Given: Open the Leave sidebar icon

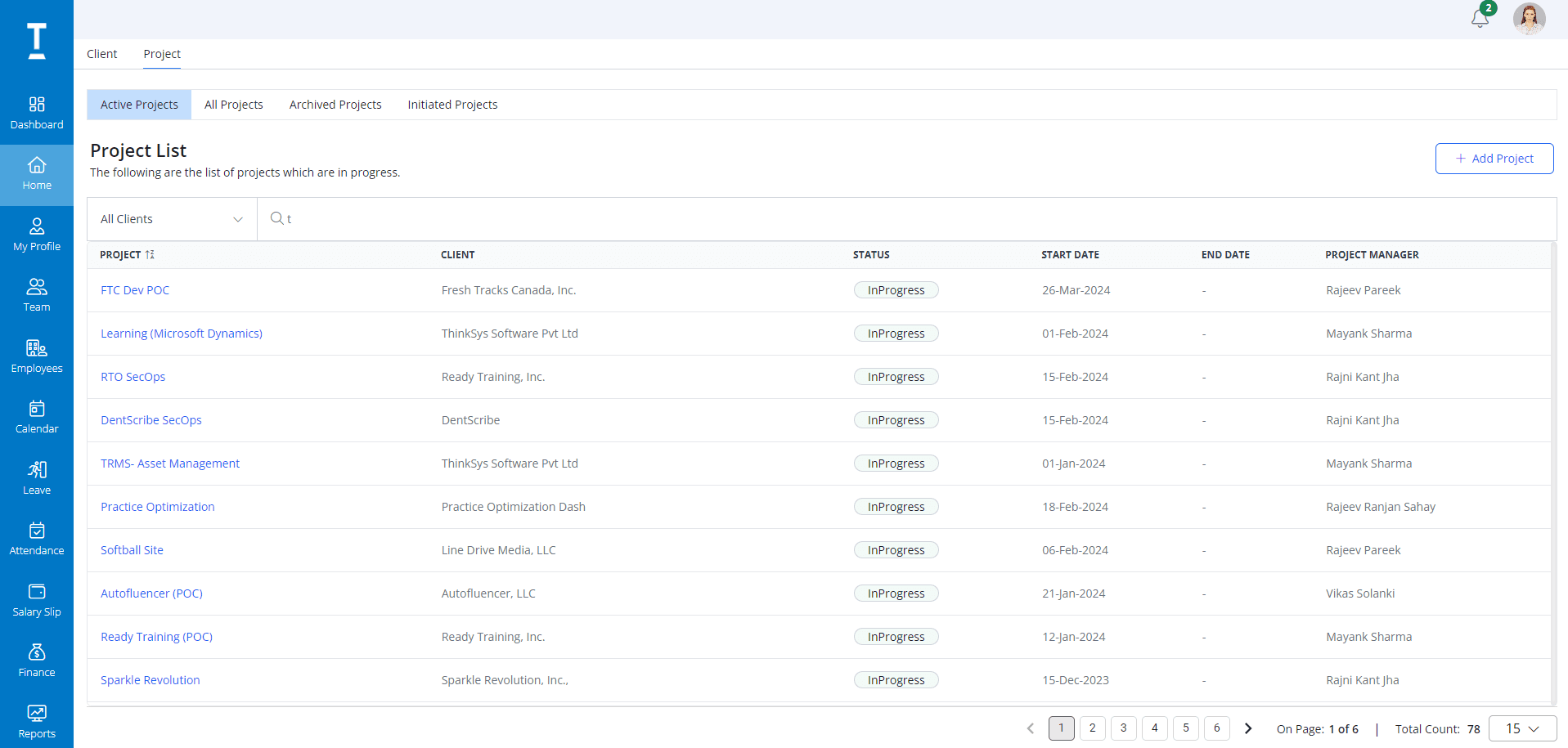Looking at the screenshot, I should tap(37, 479).
